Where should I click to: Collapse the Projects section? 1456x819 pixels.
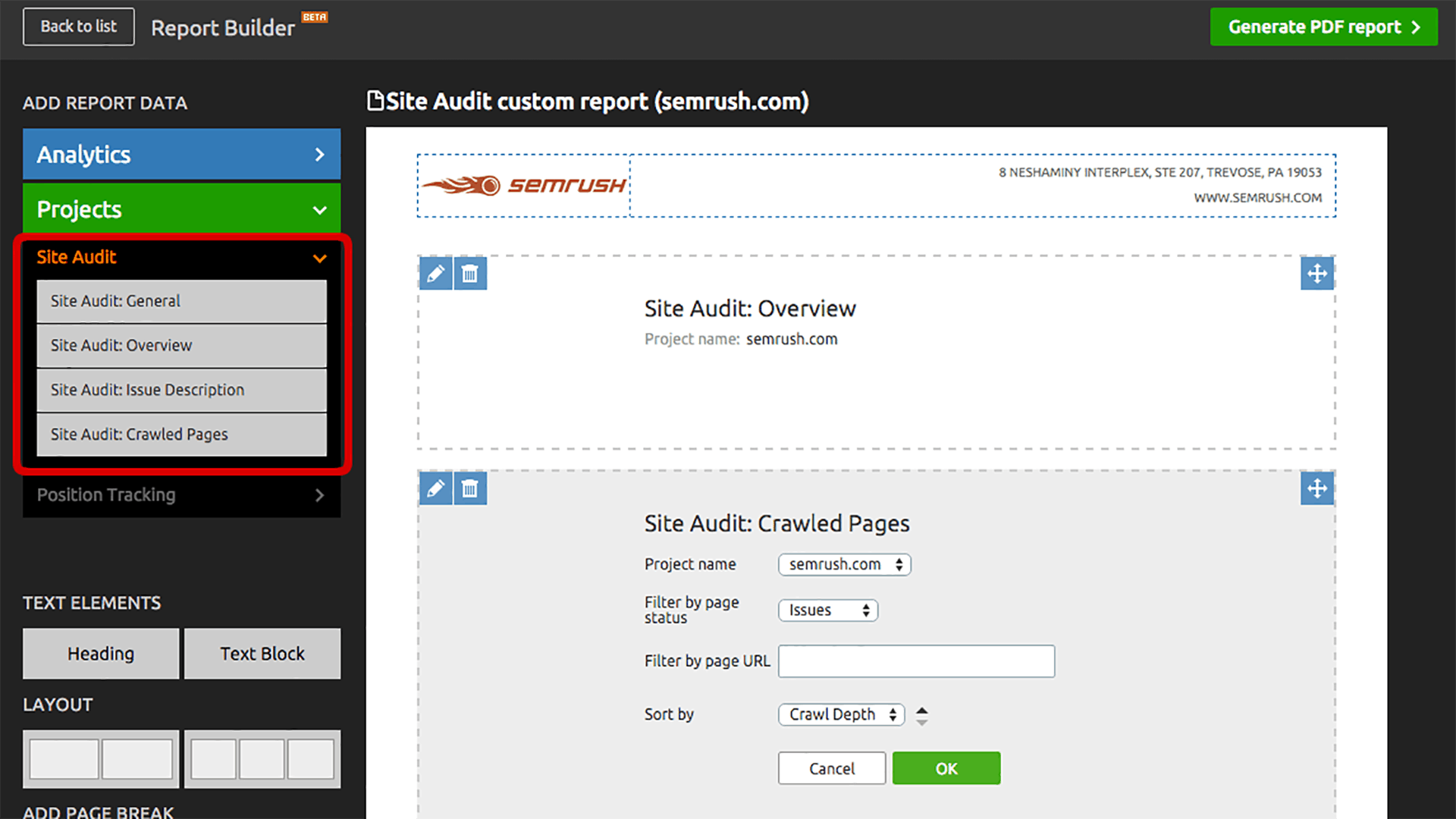181,209
